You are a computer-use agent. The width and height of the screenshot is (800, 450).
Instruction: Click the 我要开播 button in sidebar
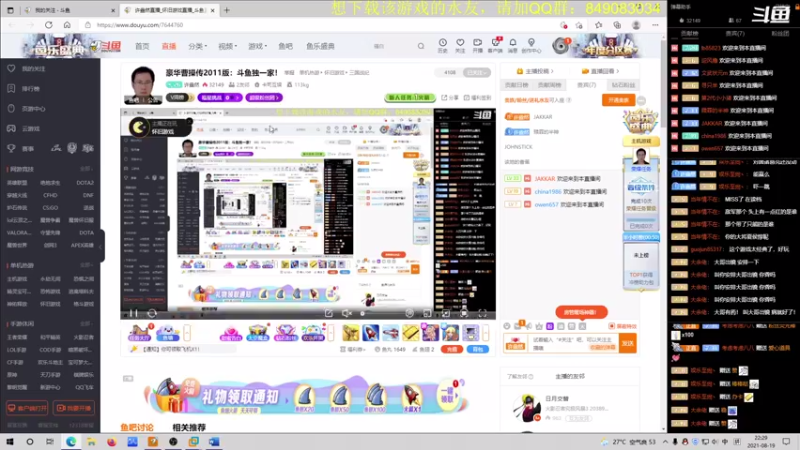click(74, 408)
